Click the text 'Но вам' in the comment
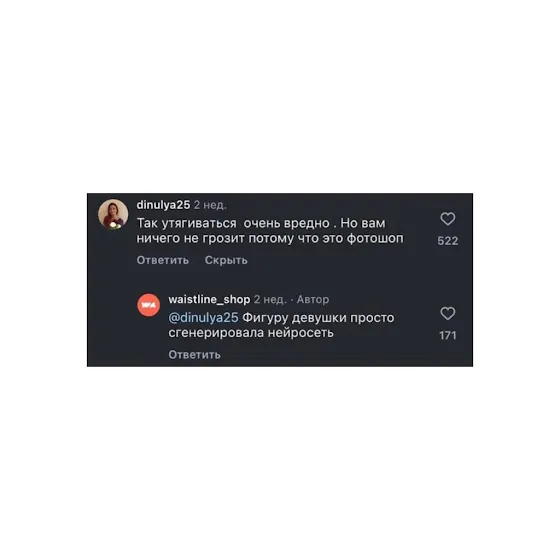The height and width of the screenshot is (560, 560). pos(363,223)
